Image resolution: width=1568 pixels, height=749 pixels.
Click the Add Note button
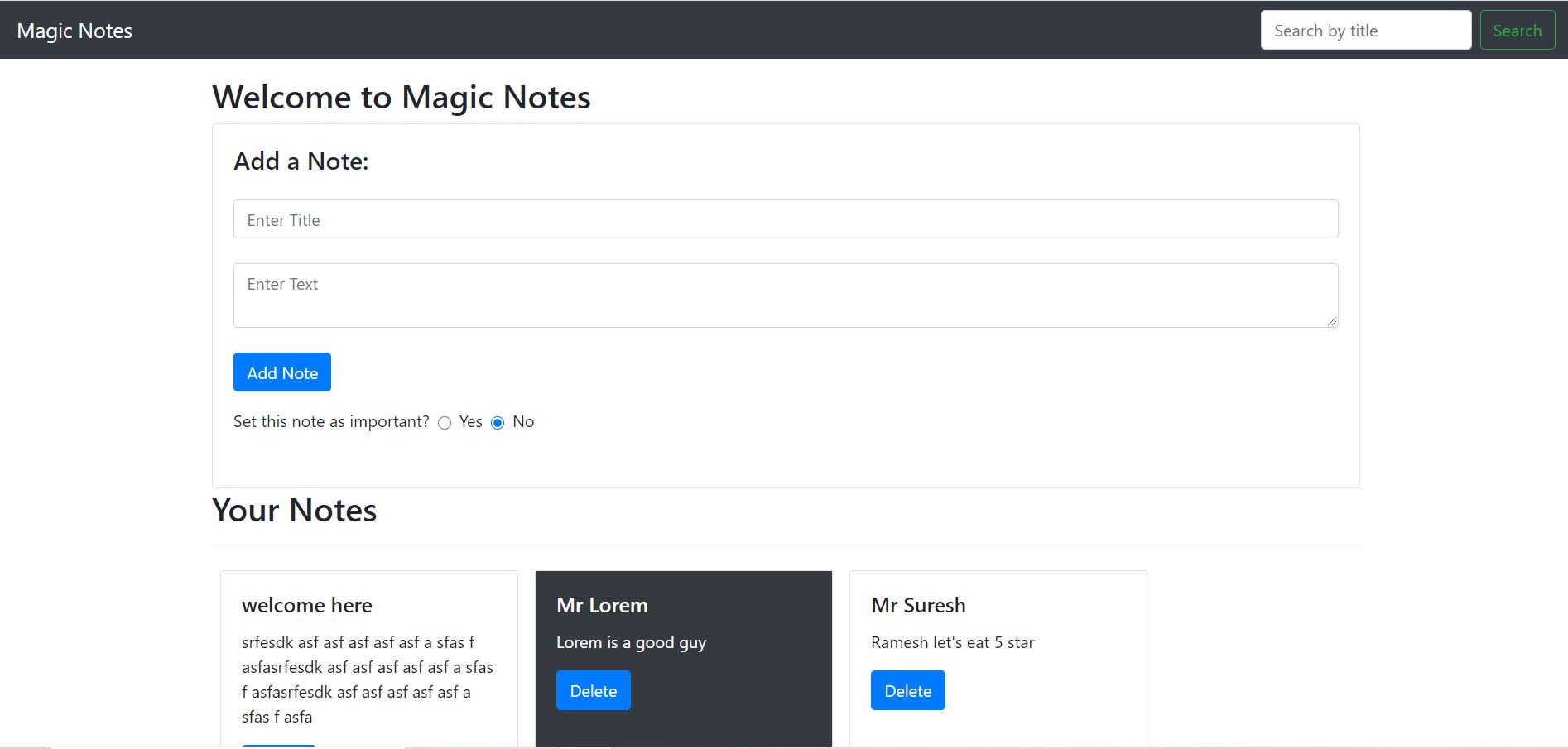(281, 372)
